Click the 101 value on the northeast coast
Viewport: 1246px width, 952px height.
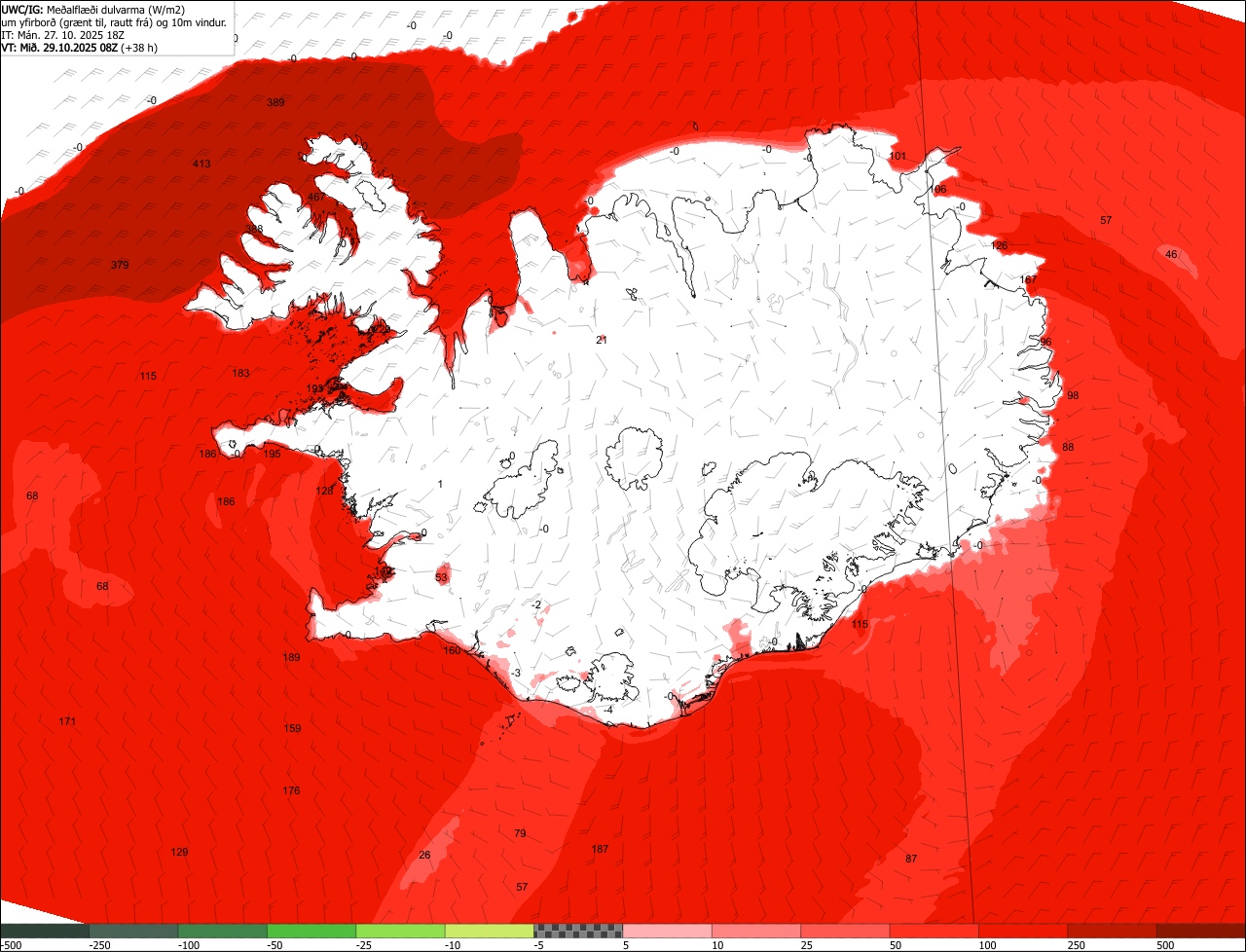pyautogui.click(x=898, y=156)
